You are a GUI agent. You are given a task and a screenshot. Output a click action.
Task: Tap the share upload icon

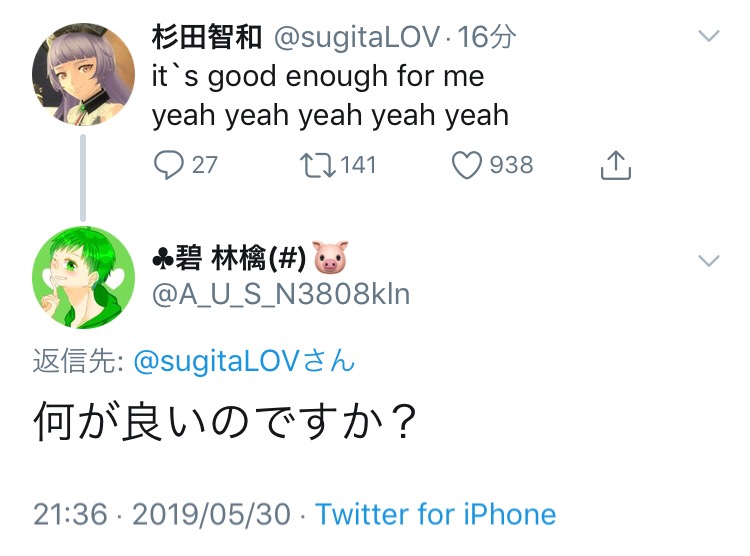coord(616,165)
